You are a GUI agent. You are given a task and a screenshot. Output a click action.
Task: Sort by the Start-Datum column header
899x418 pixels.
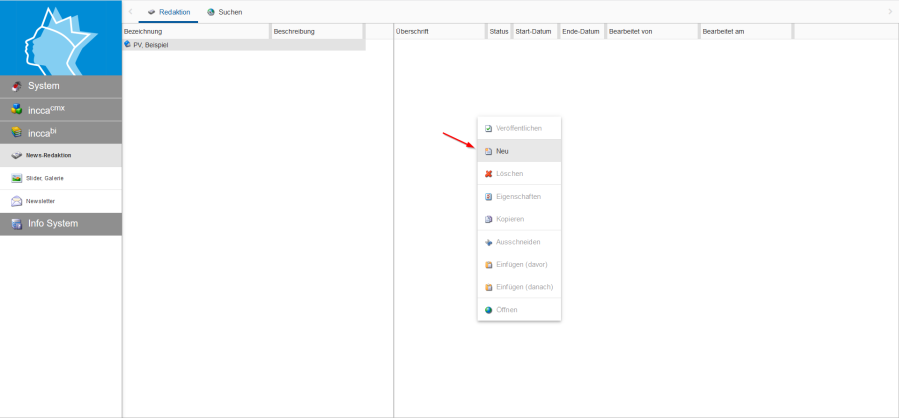534,31
